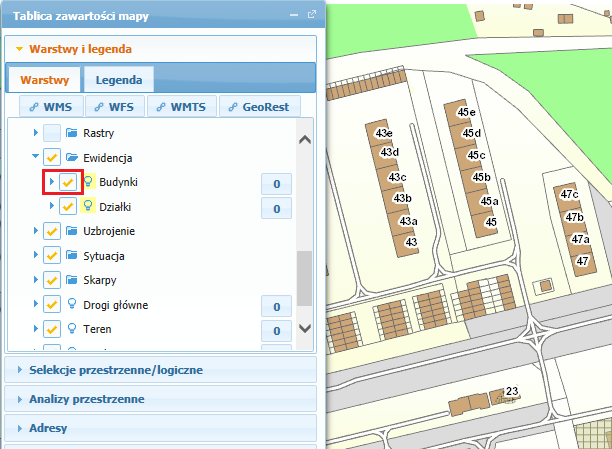The image size is (612, 449).
Task: Click the layer list scroll-up arrow
Action: (x=305, y=139)
